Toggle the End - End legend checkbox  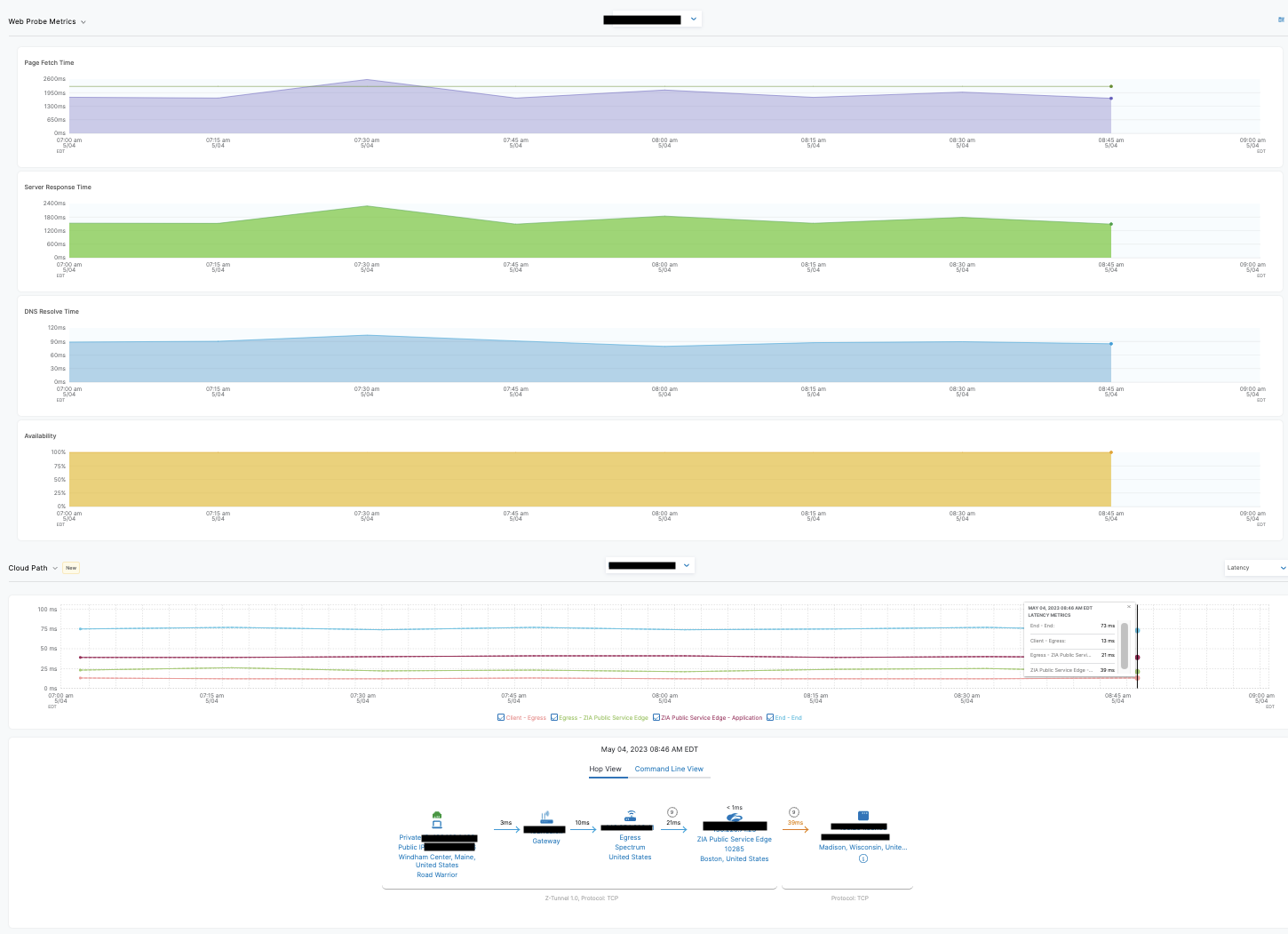[x=770, y=717]
